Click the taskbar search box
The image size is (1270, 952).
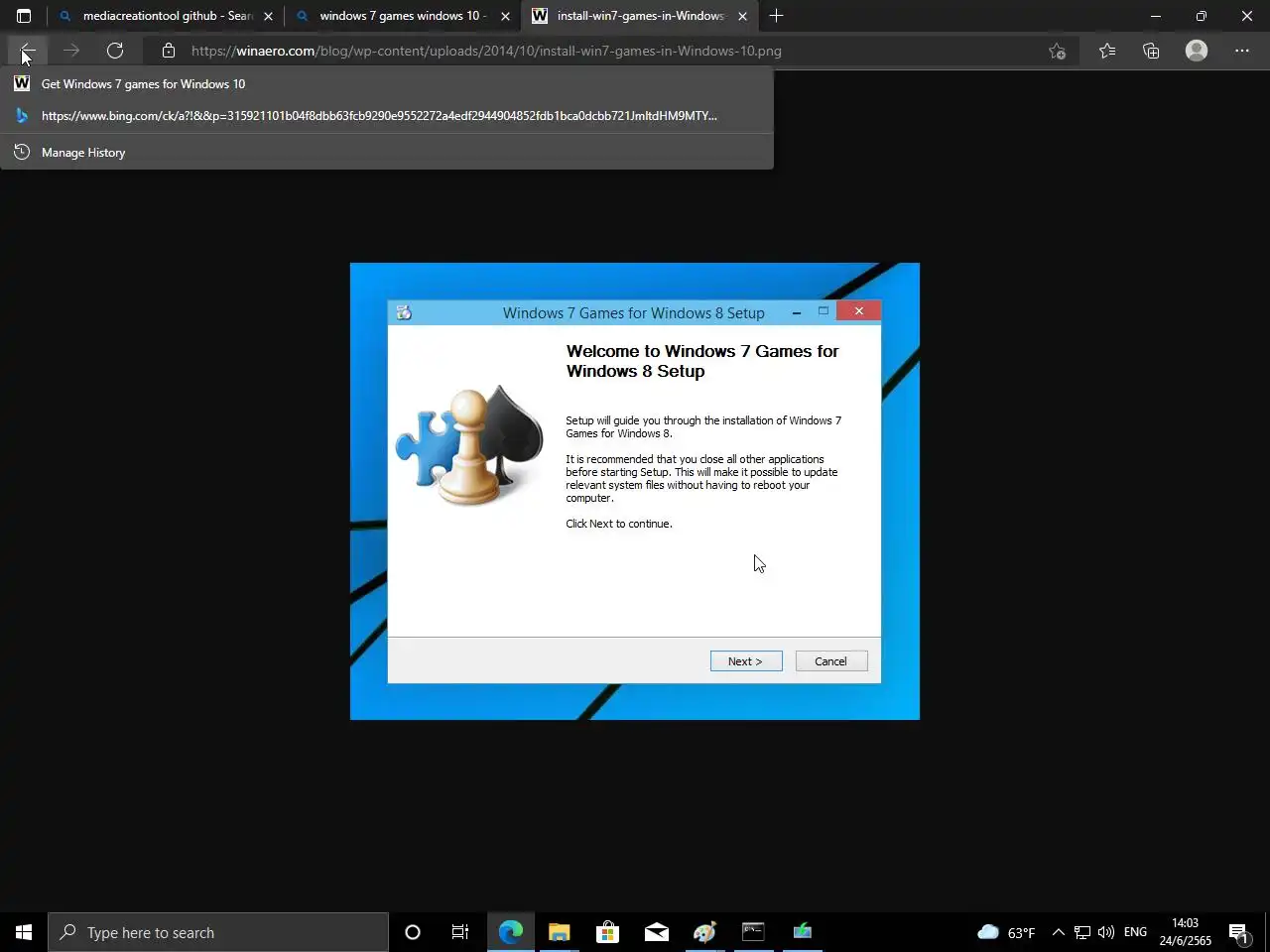(x=218, y=932)
